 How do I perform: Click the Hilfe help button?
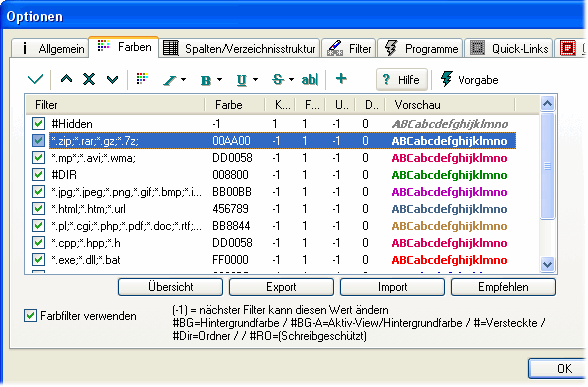coord(402,80)
